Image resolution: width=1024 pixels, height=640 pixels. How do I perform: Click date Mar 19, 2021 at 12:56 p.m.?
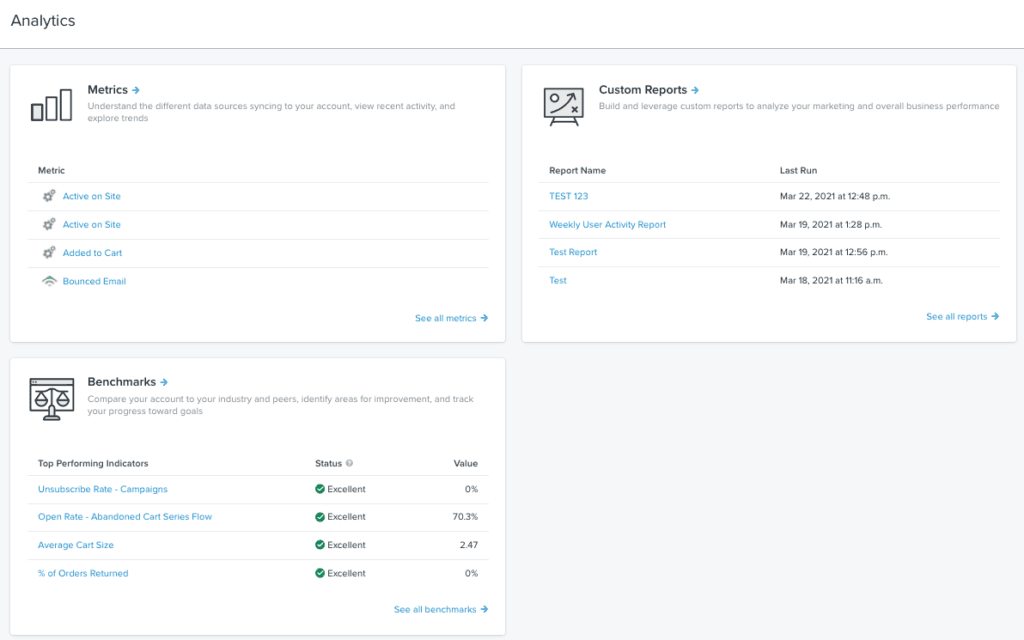pos(833,252)
